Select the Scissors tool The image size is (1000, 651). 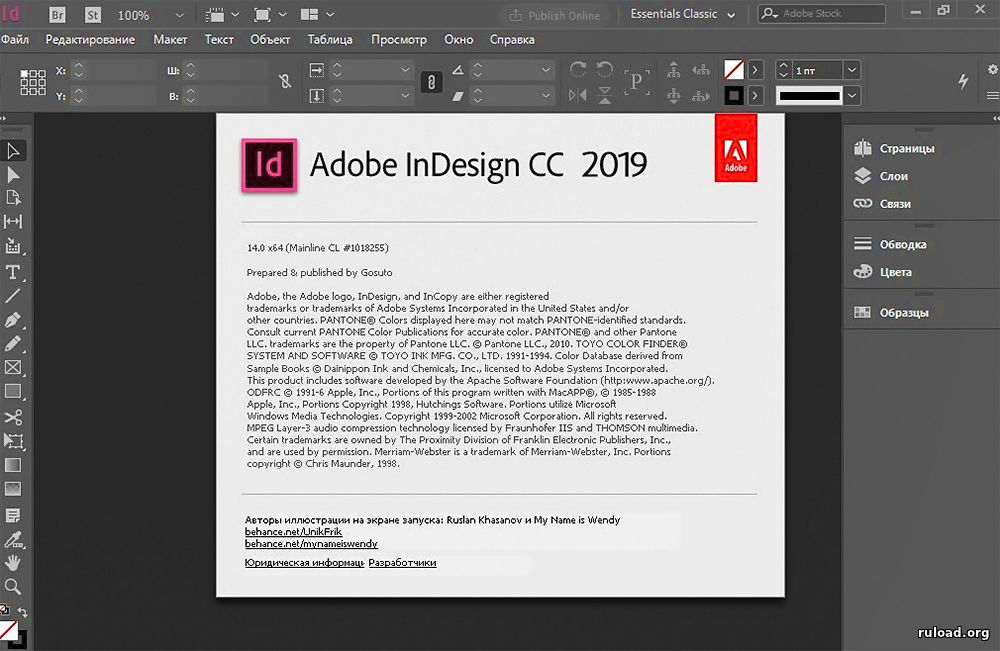tap(13, 417)
